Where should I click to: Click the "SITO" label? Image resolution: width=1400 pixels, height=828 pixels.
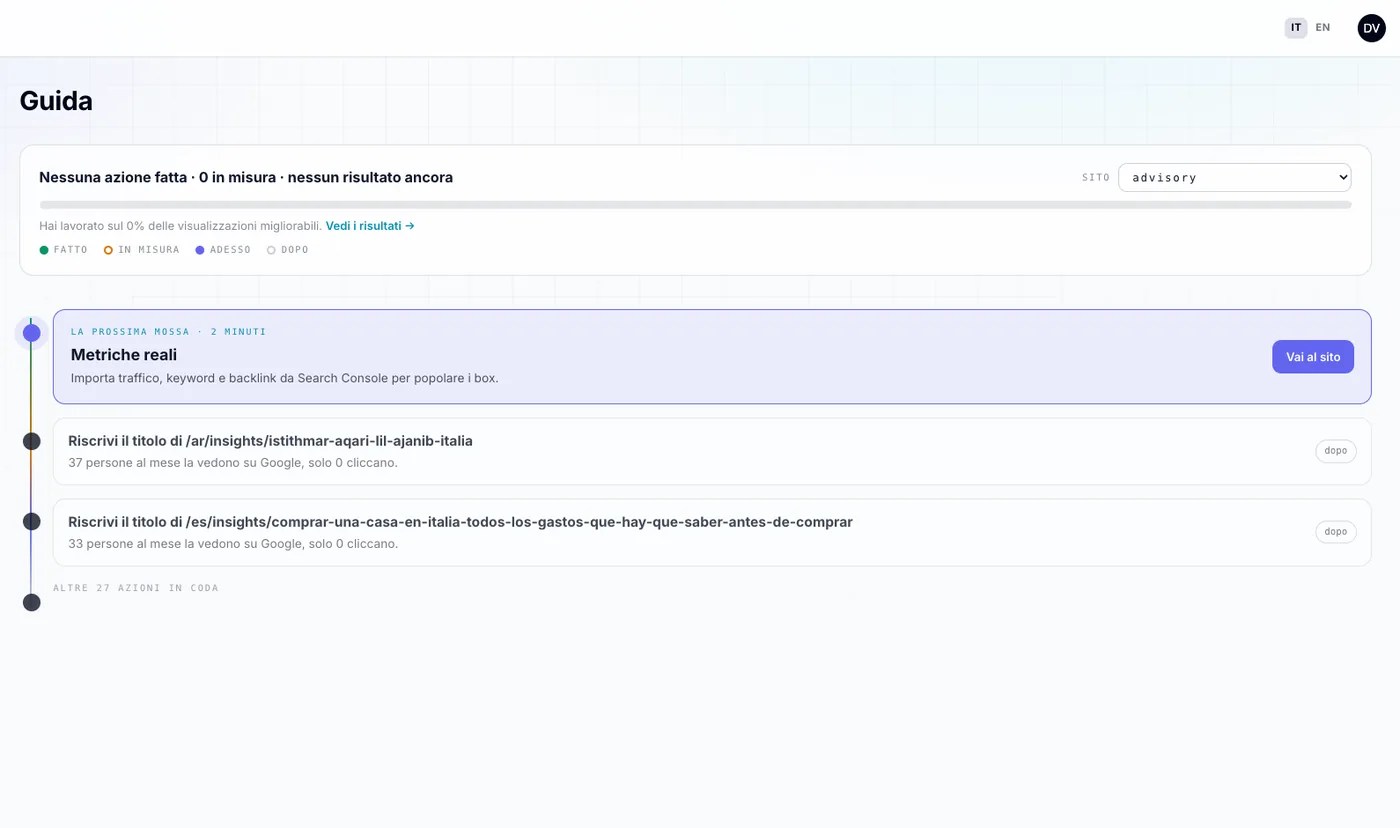(x=1096, y=177)
